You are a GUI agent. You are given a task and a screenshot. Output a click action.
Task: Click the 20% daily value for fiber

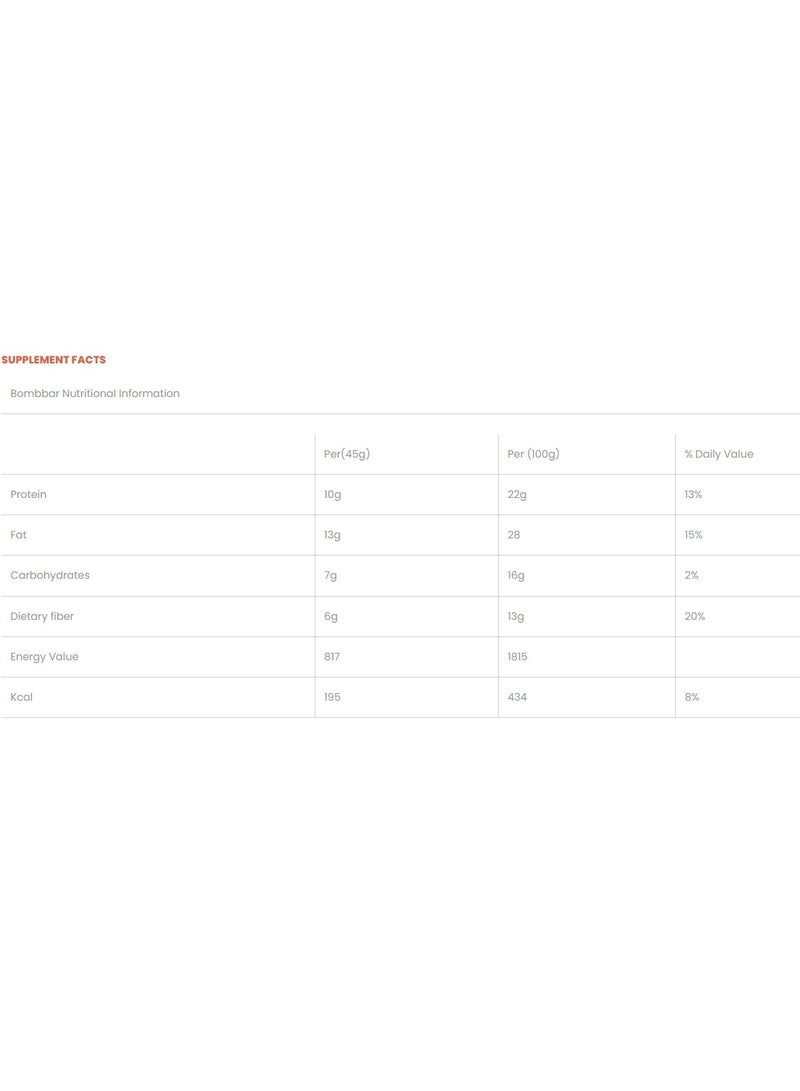(x=695, y=617)
